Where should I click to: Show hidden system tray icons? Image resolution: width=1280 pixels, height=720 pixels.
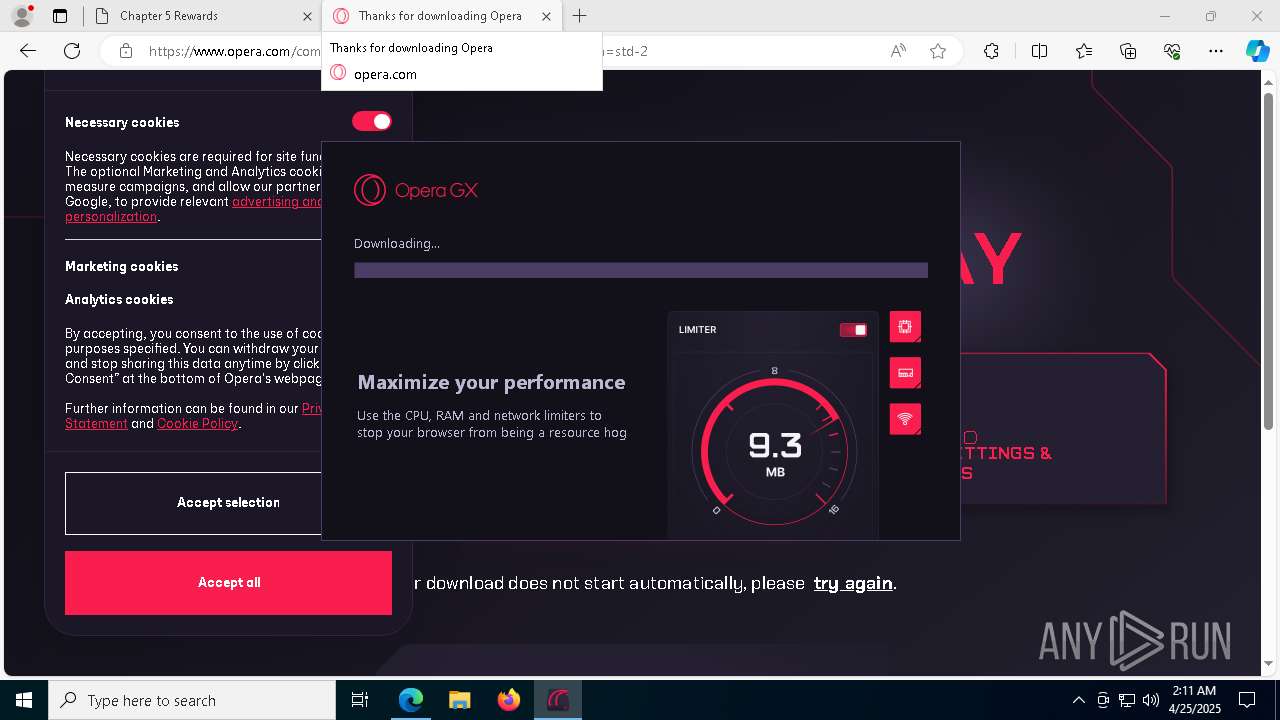pos(1078,700)
